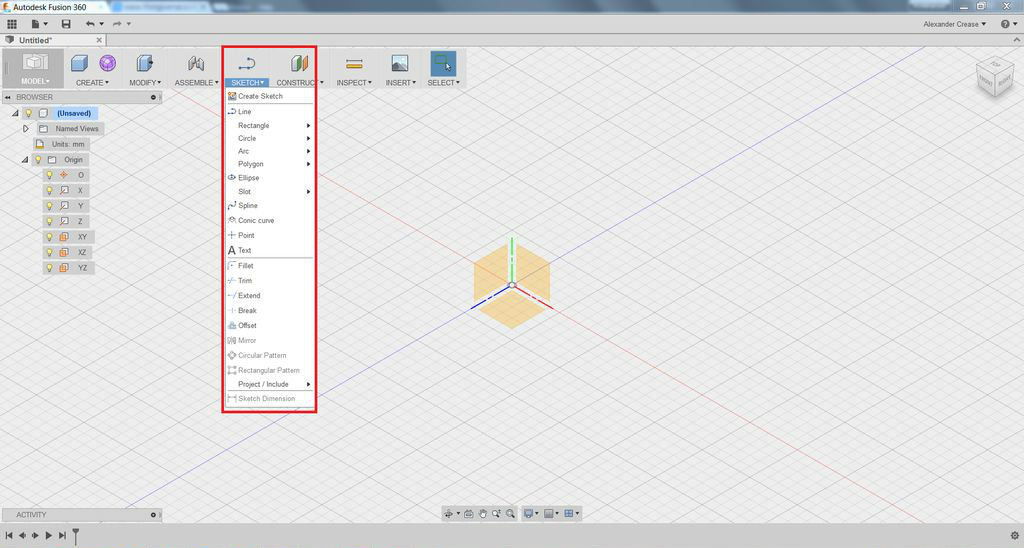Open the Arc submenu
This screenshot has height=548, width=1024.
tap(269, 151)
